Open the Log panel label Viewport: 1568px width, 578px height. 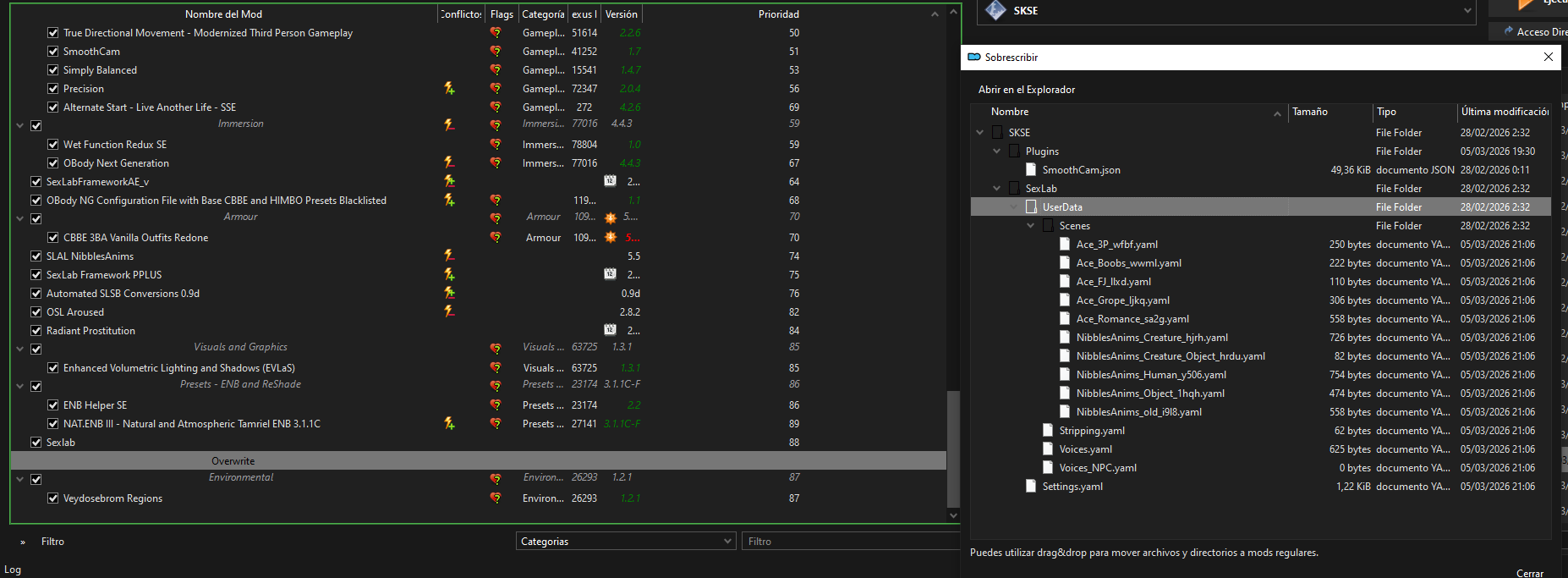click(13, 570)
